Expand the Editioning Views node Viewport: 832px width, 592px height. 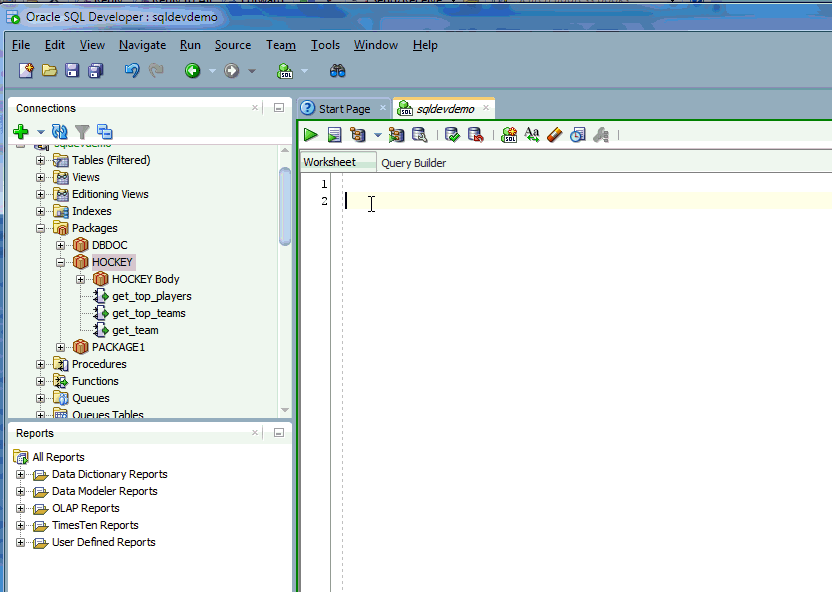pos(40,194)
